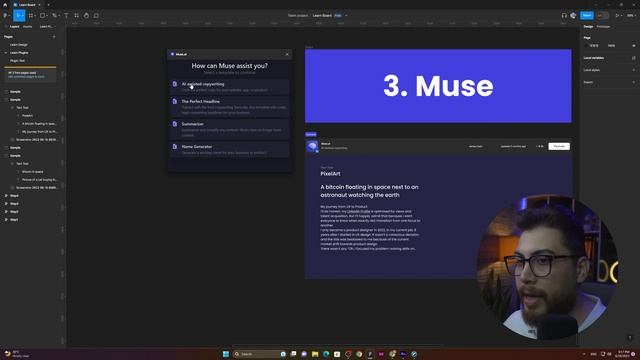Select the Learn Plugins page
This screenshot has height=360, width=640.
(x=19, y=53)
